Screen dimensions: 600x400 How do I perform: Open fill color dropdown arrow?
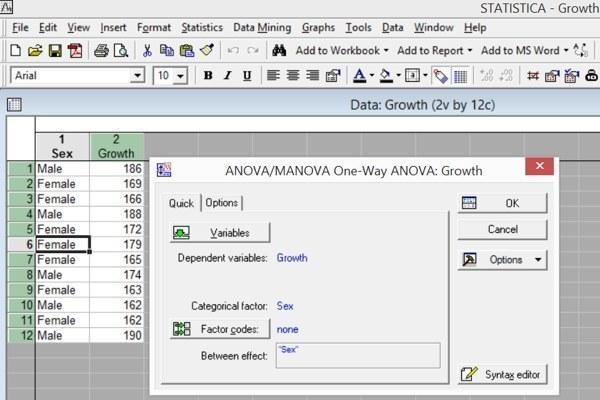(398, 75)
